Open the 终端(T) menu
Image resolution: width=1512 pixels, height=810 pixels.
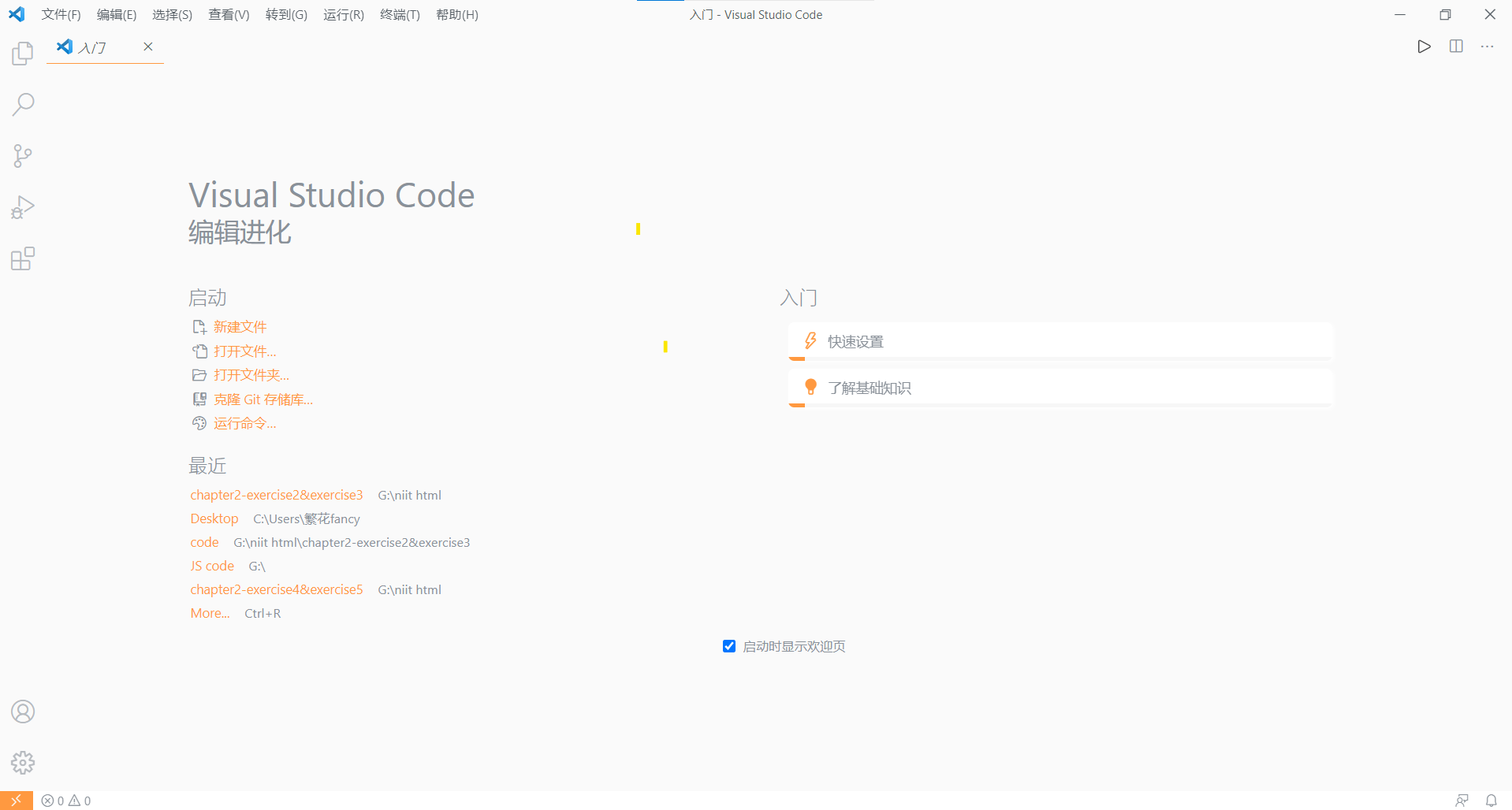click(x=400, y=15)
